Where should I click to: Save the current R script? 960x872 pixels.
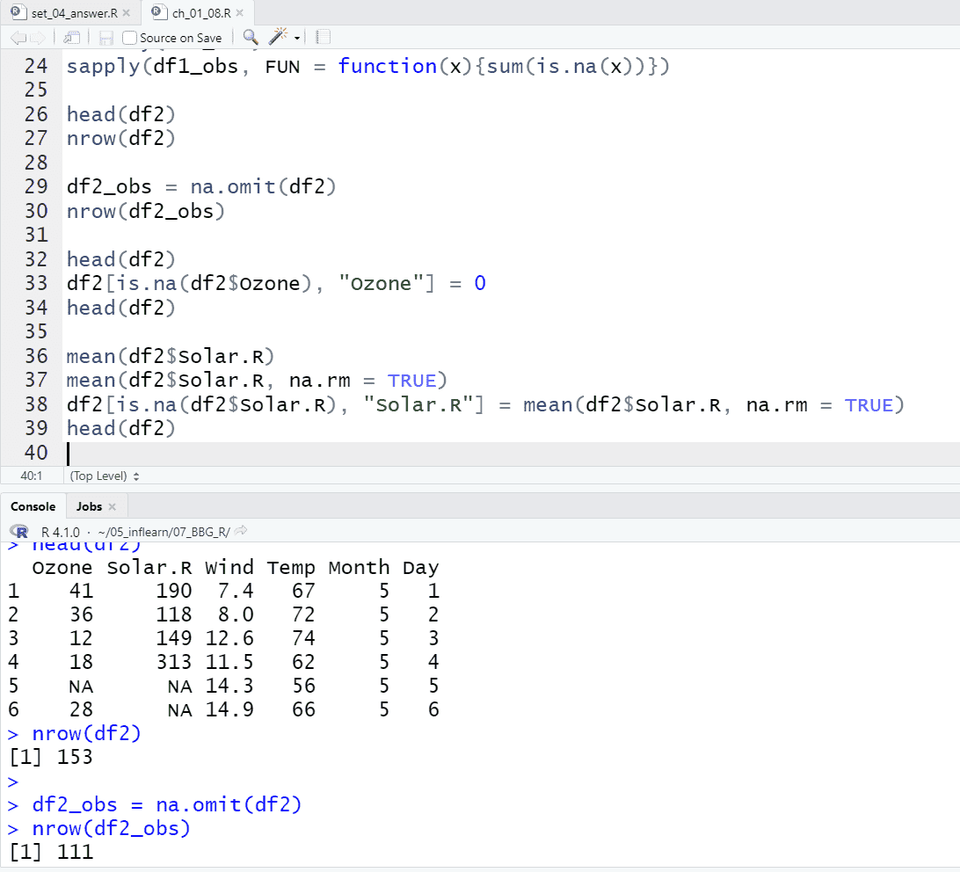click(x=106, y=38)
